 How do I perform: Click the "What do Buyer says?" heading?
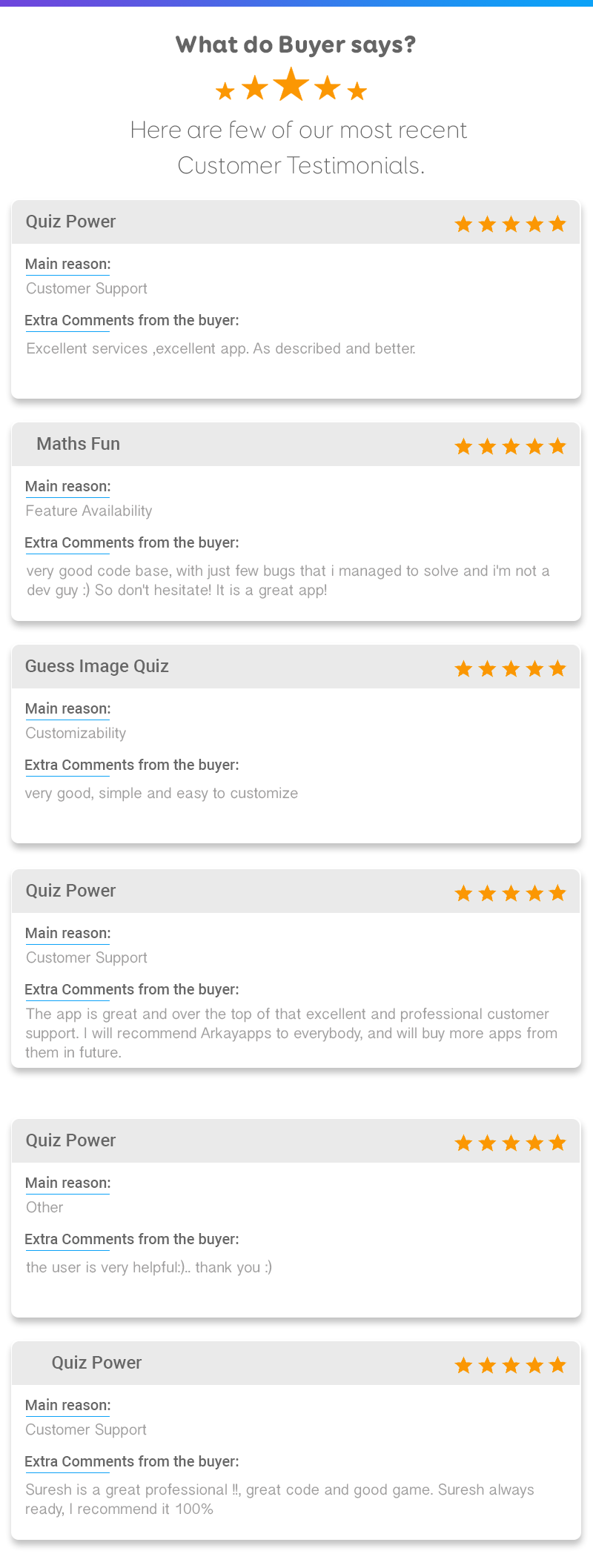(x=296, y=44)
